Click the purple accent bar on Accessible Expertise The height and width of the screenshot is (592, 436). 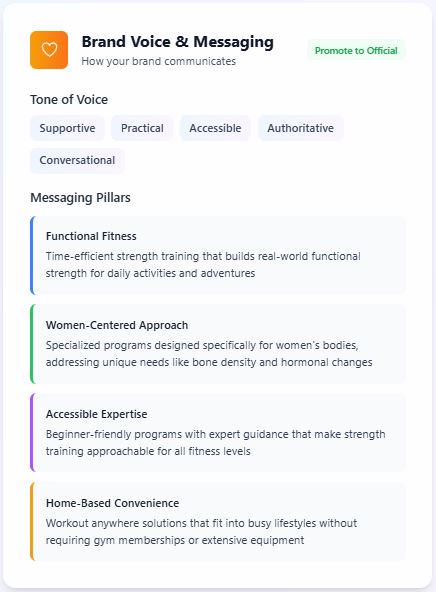(x=32, y=433)
